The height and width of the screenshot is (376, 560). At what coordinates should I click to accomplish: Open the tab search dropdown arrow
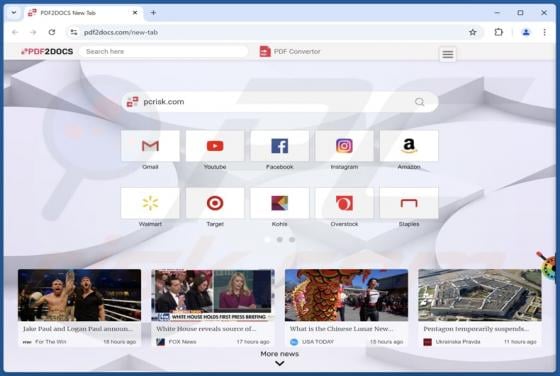tap(14, 13)
